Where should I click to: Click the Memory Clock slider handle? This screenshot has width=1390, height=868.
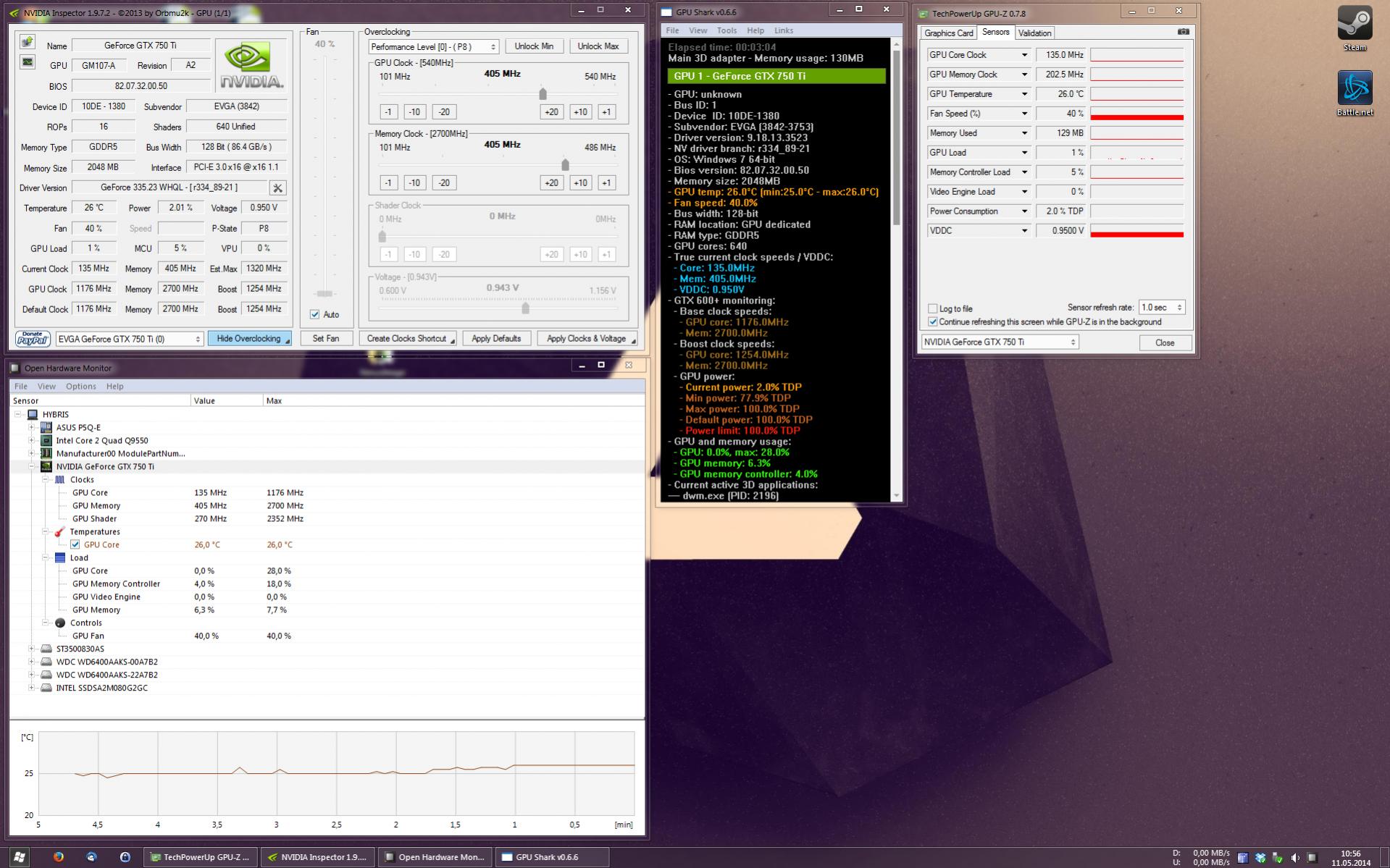[565, 164]
